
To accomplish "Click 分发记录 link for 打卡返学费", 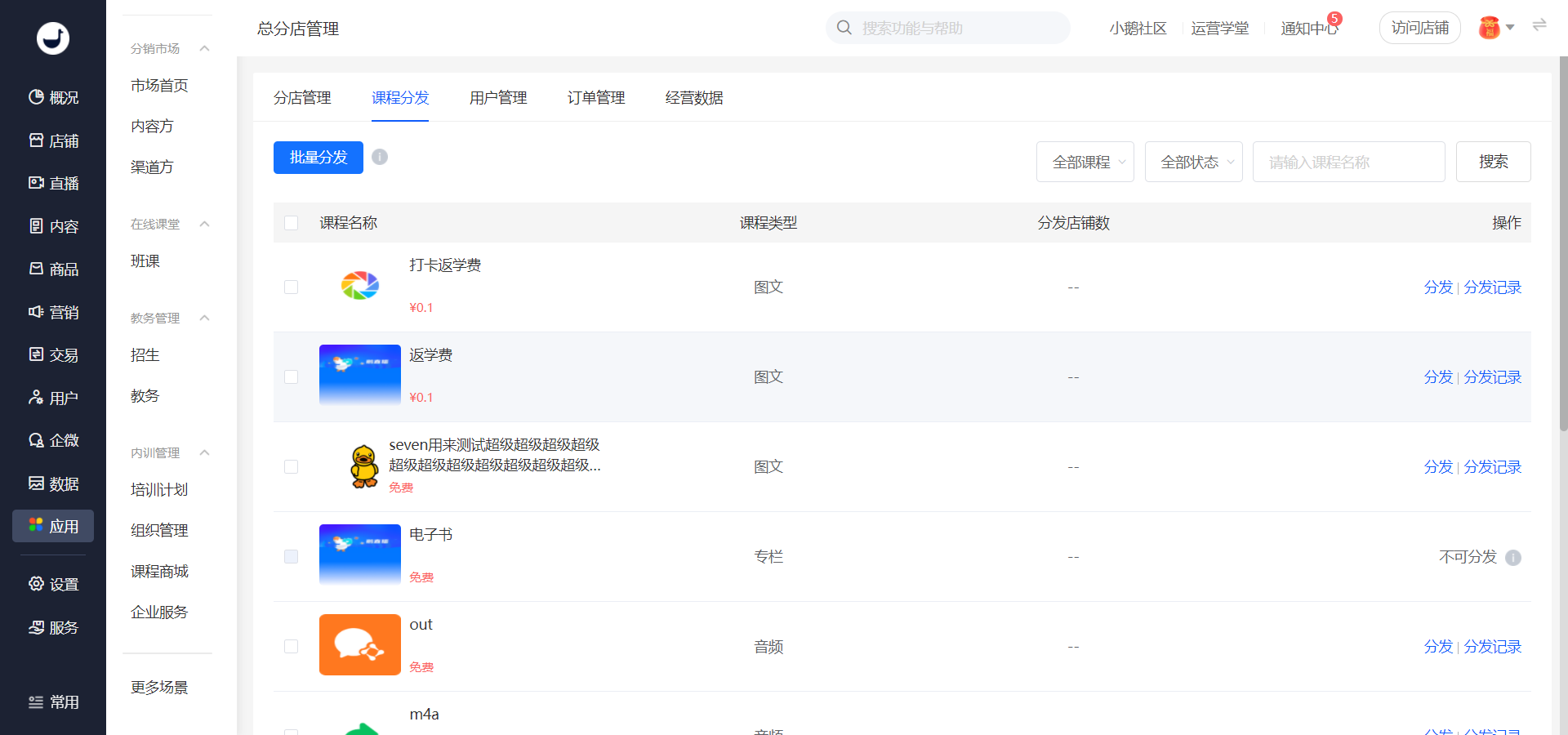I will point(1493,287).
